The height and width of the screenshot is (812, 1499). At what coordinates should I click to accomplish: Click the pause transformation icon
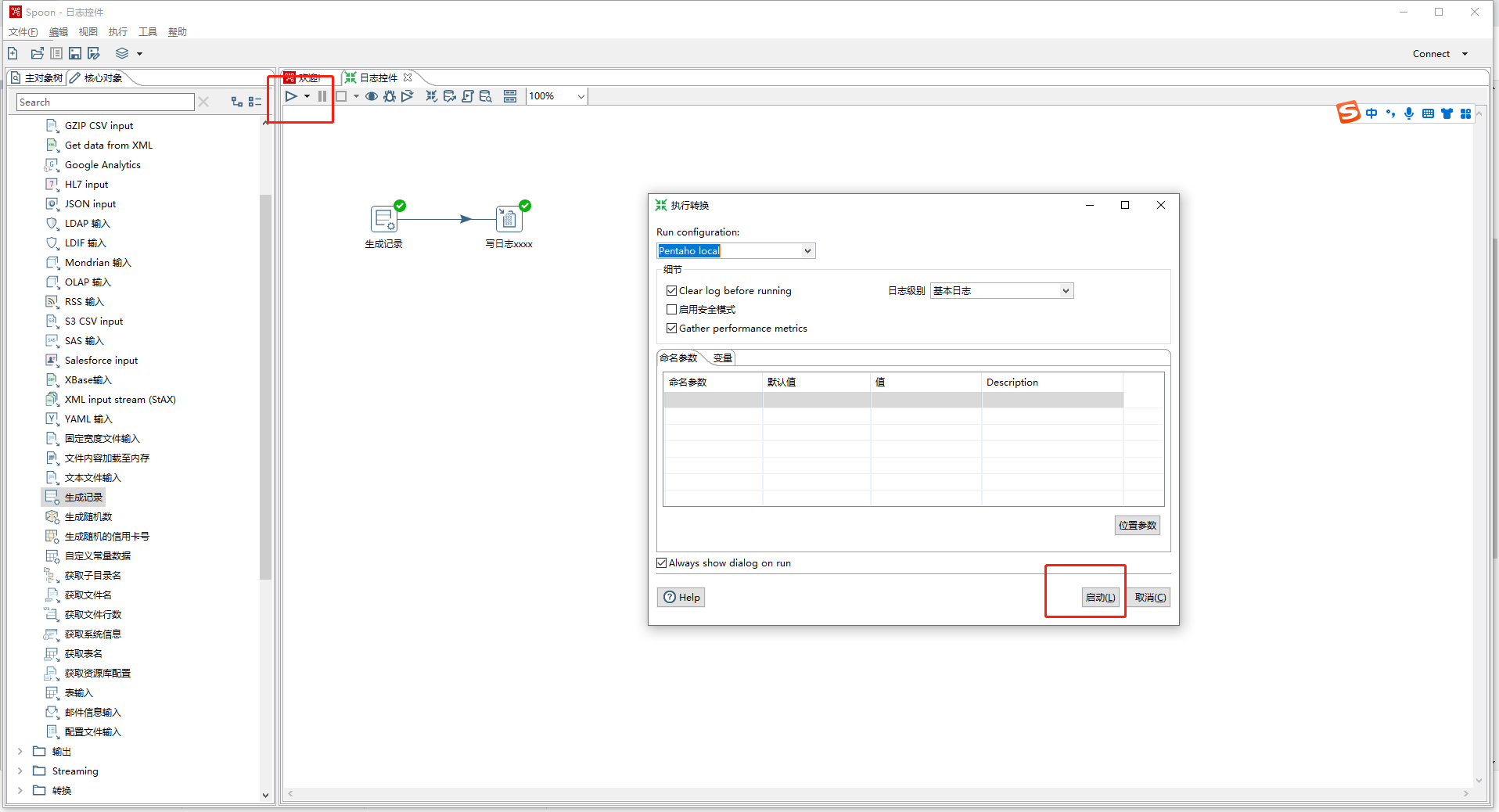pyautogui.click(x=322, y=96)
